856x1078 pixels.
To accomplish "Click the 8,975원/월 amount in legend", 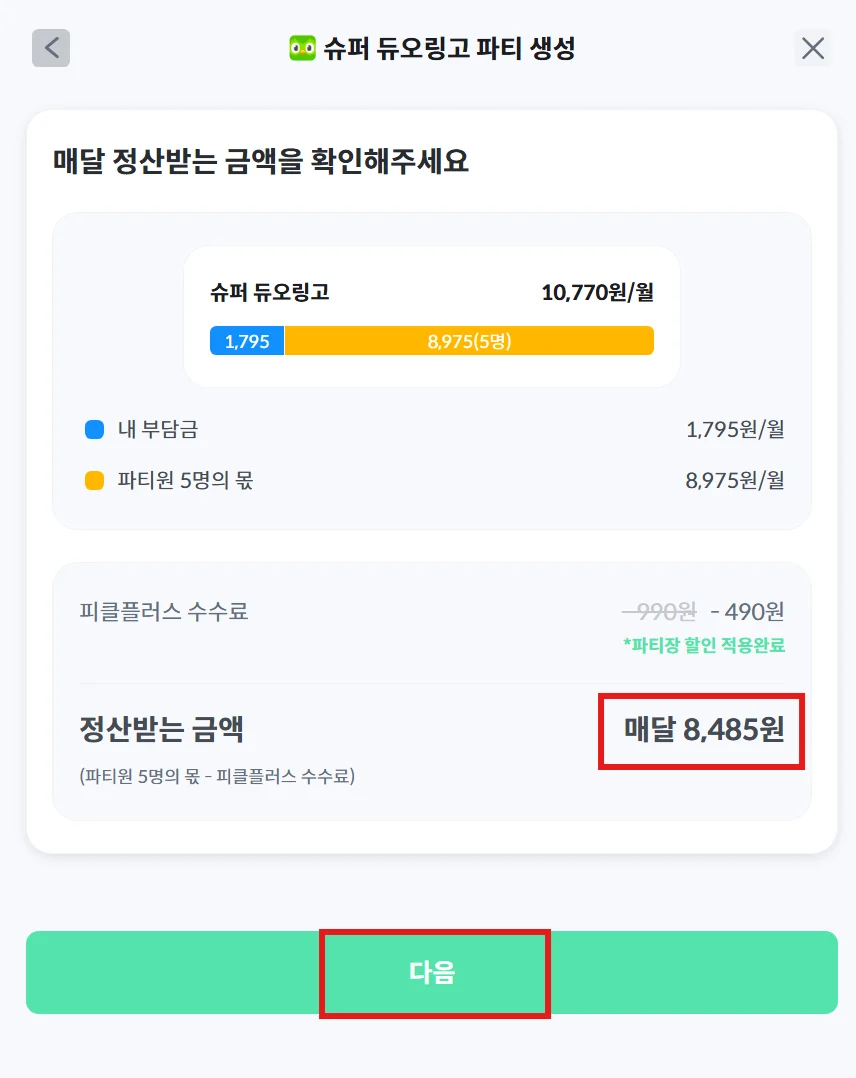I will click(x=735, y=481).
